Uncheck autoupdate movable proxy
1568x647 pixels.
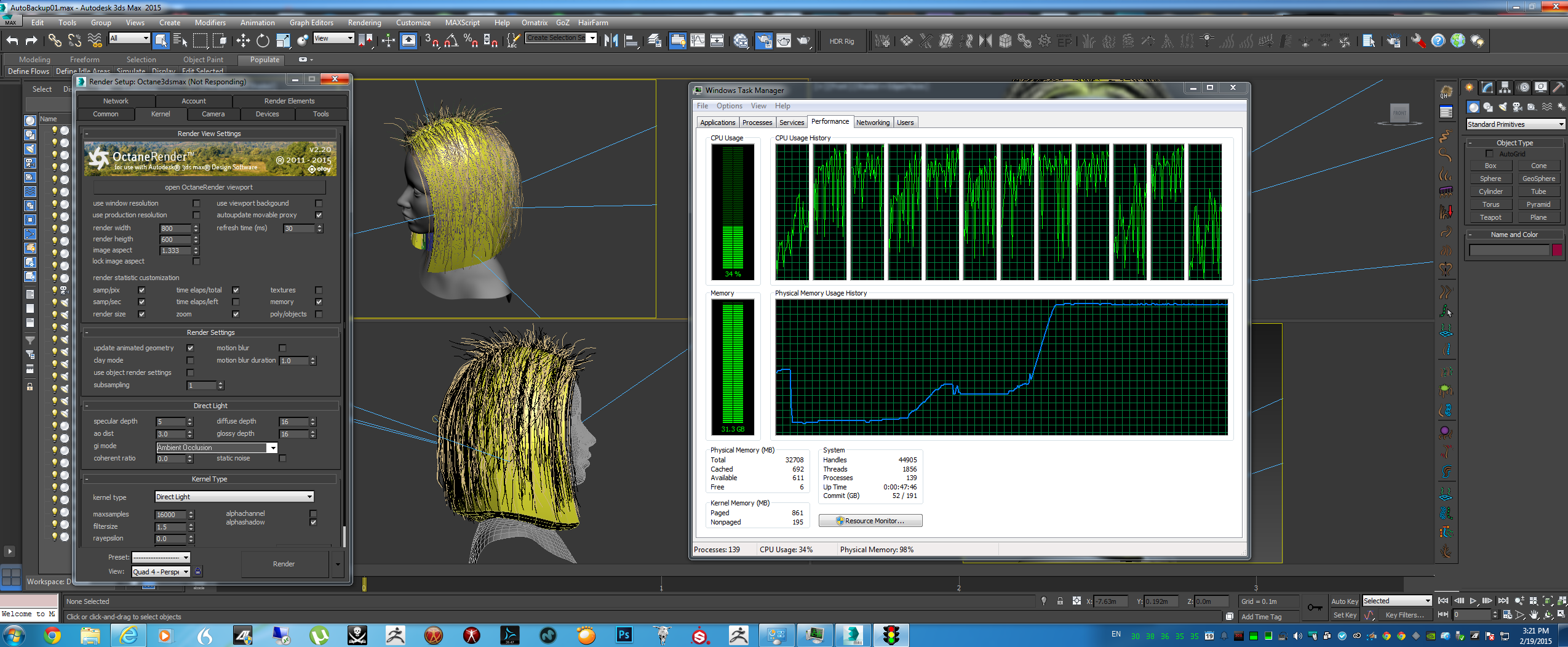pyautogui.click(x=319, y=215)
